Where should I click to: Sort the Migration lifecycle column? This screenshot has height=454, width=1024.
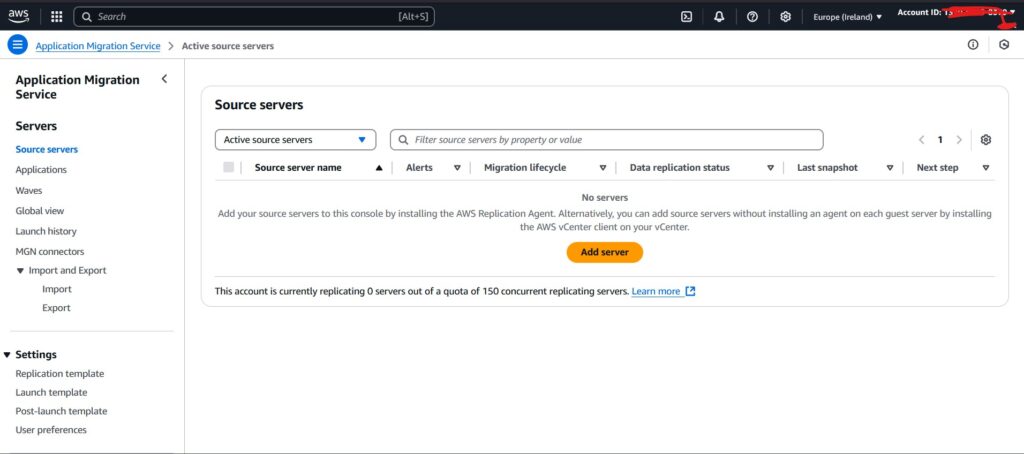point(603,168)
